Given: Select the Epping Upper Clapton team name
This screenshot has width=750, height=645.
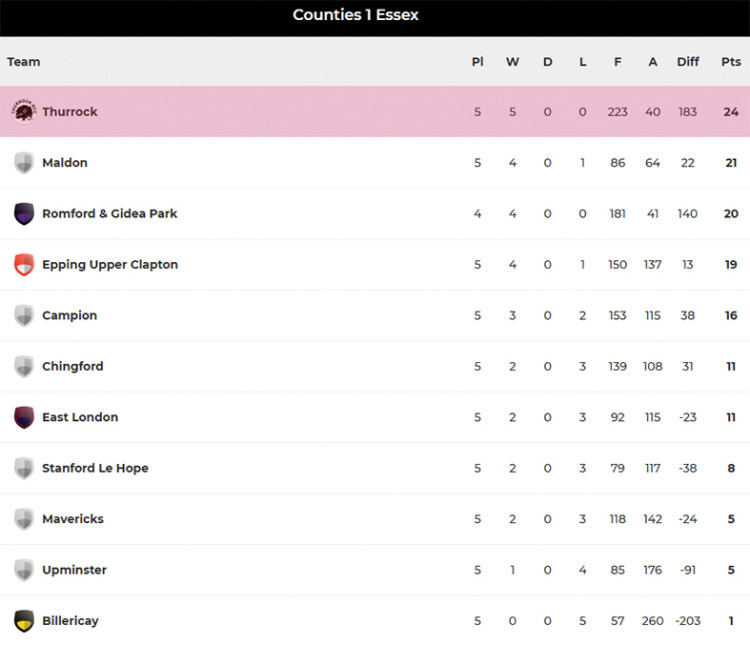Looking at the screenshot, I should pyautogui.click(x=109, y=265).
